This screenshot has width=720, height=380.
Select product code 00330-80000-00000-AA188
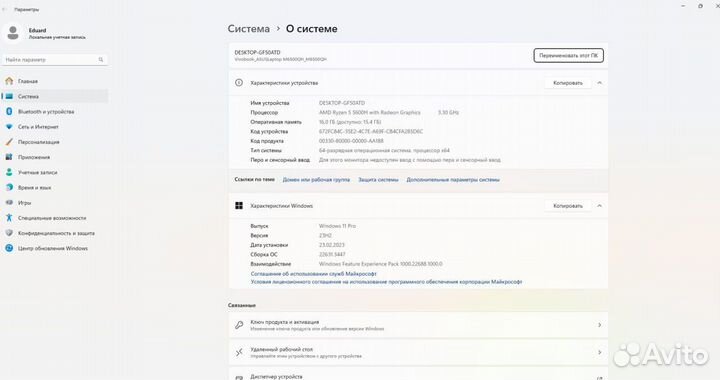(351, 141)
